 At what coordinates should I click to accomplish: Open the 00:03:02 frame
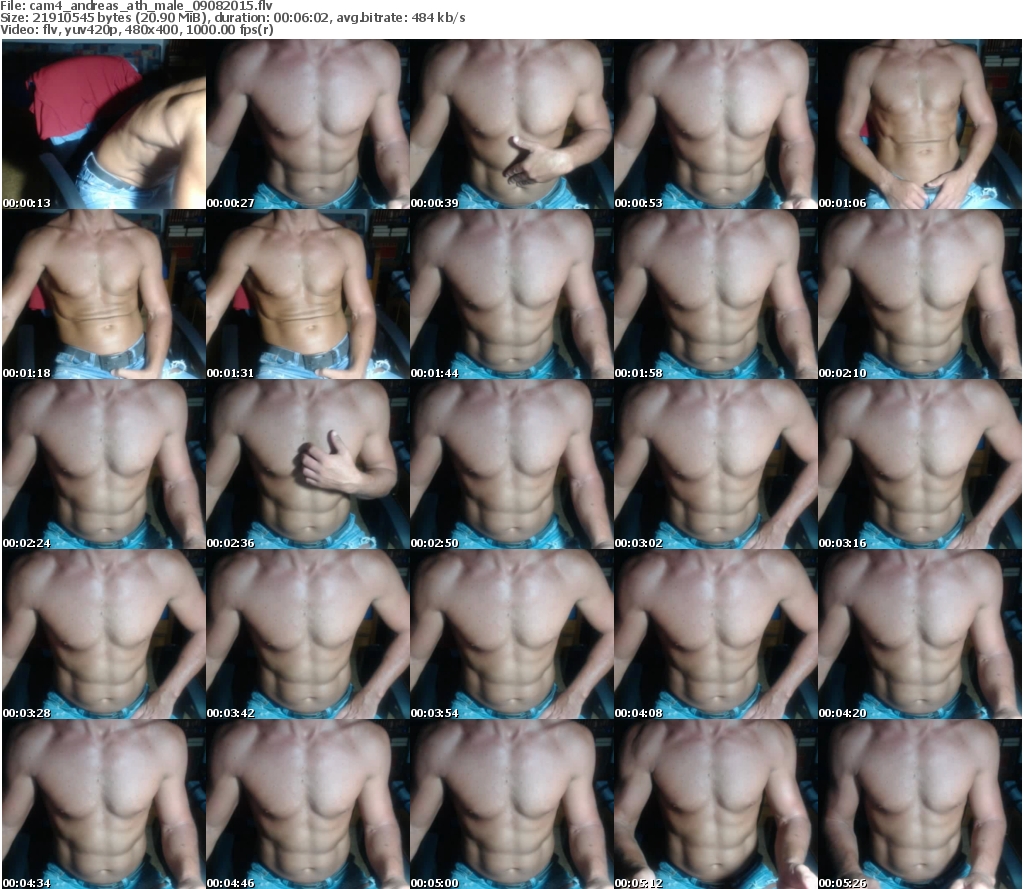(x=716, y=464)
